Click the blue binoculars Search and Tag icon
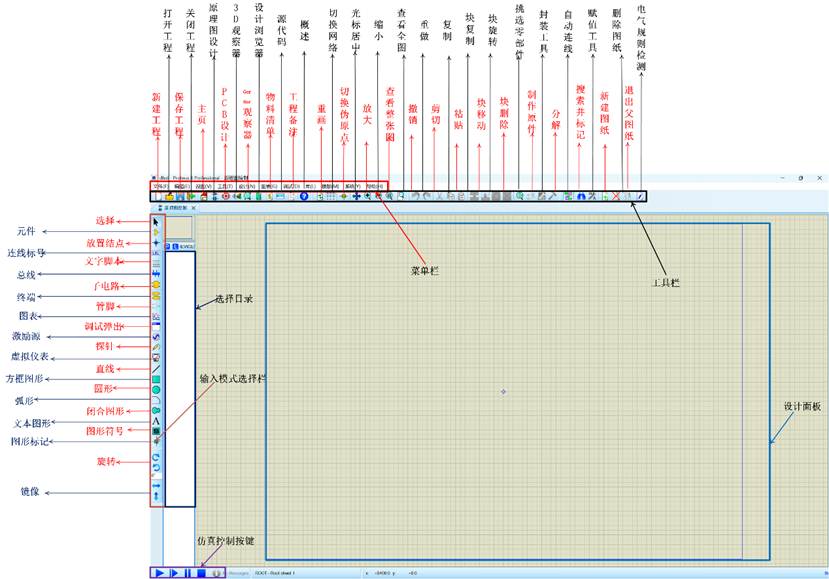Screen dimensions: 829x579 point(581,196)
